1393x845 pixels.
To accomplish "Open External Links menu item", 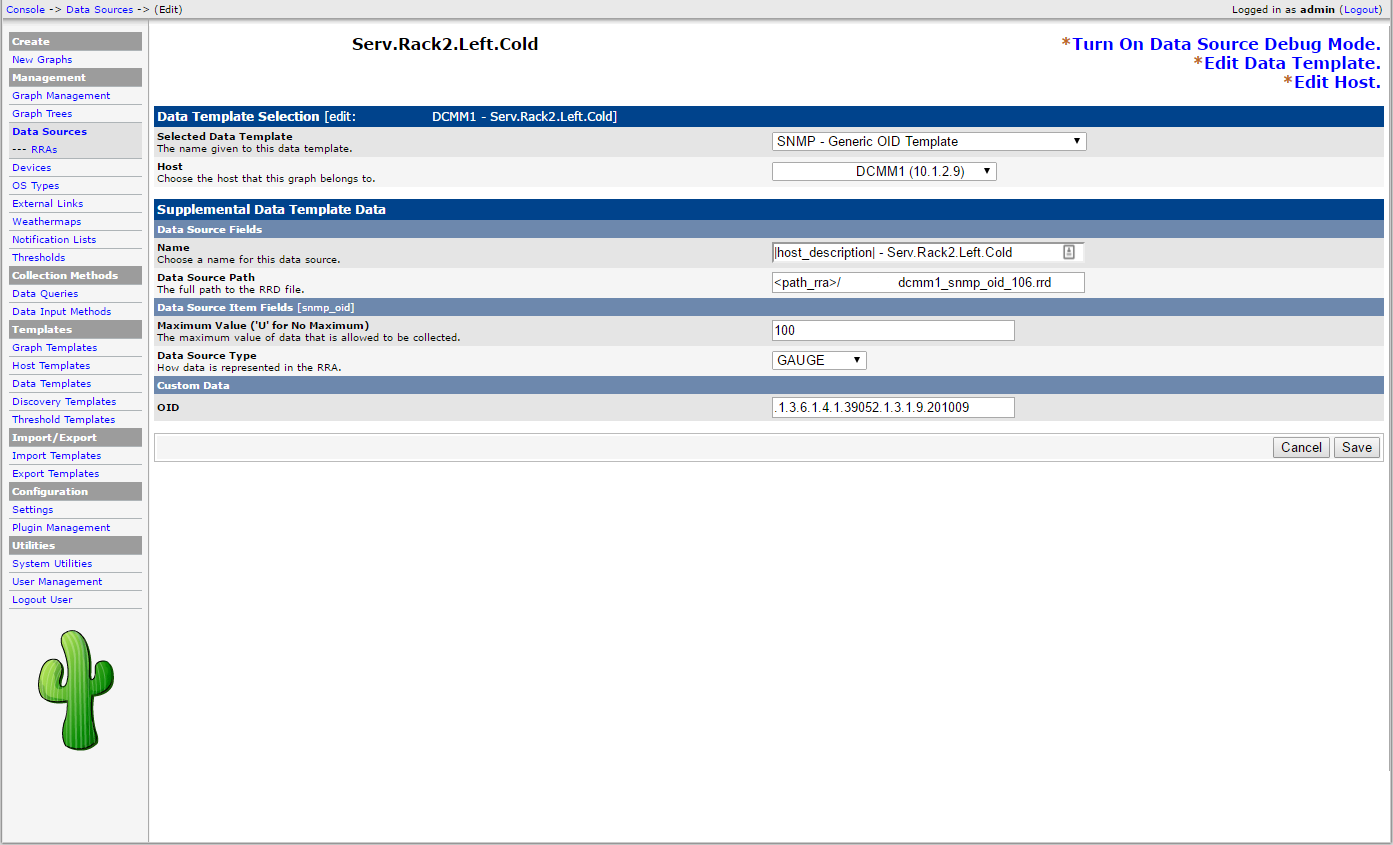I will click(x=47, y=204).
